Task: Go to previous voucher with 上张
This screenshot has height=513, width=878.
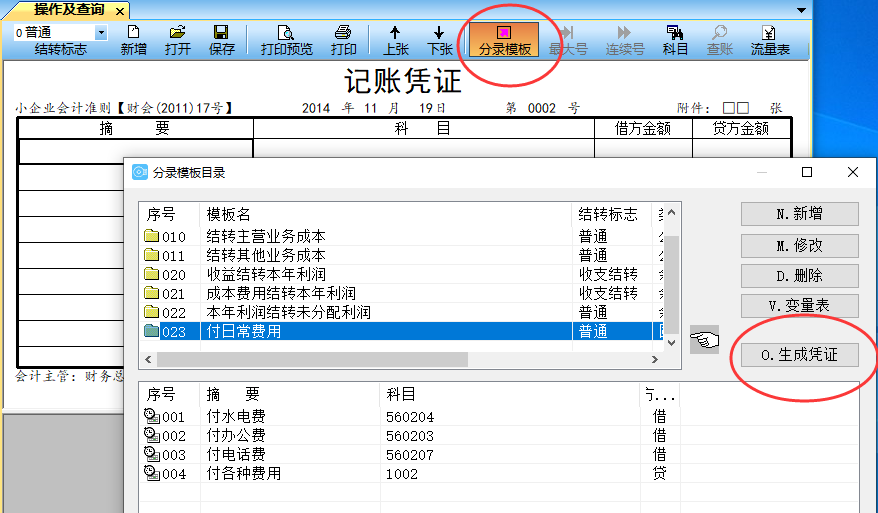Action: [396, 40]
